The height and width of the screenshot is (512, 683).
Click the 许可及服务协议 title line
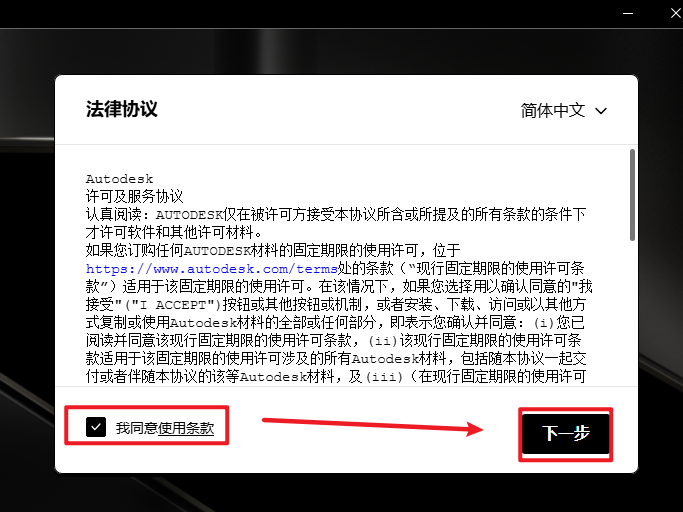click(134, 197)
